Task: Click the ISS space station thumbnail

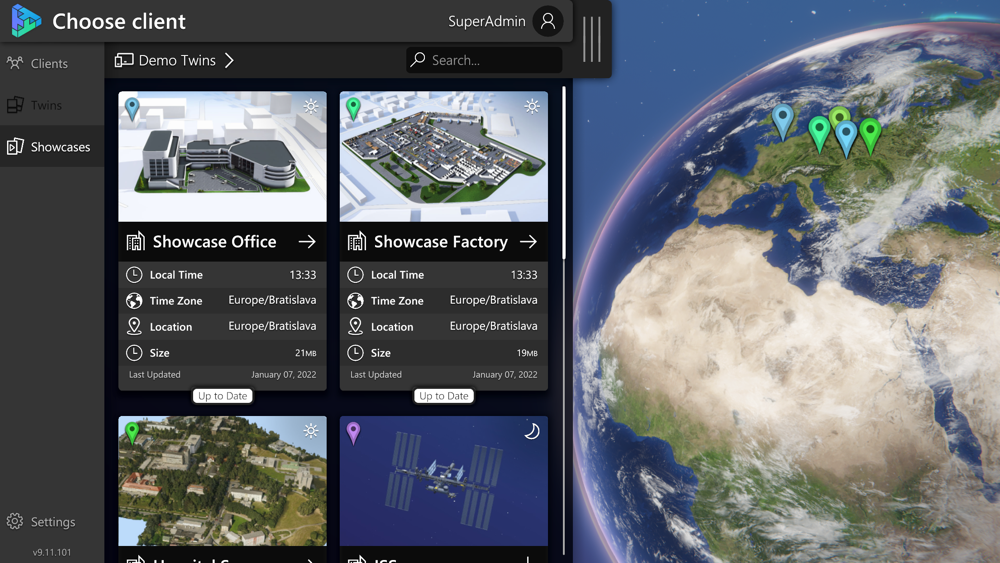Action: [444, 481]
